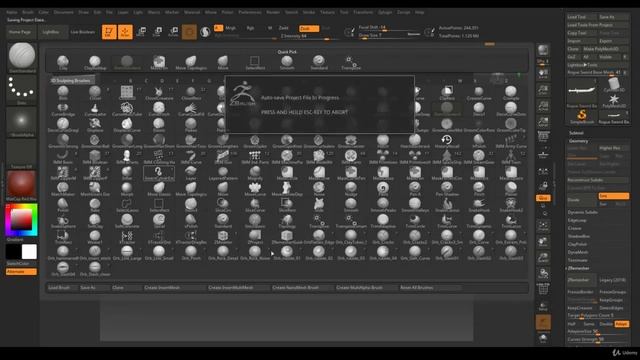The image size is (640, 360).
Task: Choose the Nudge brush
Action: [x=351, y=189]
